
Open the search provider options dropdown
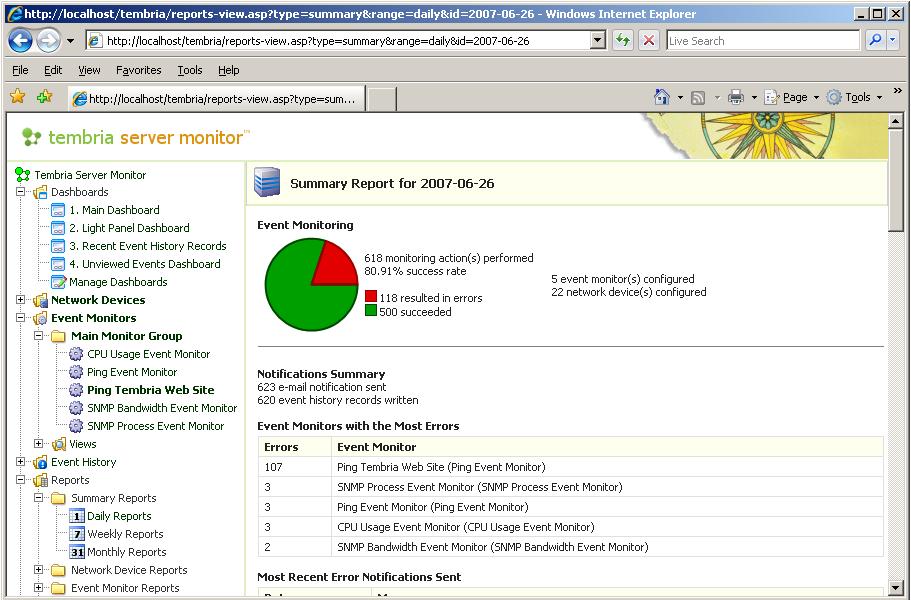892,41
